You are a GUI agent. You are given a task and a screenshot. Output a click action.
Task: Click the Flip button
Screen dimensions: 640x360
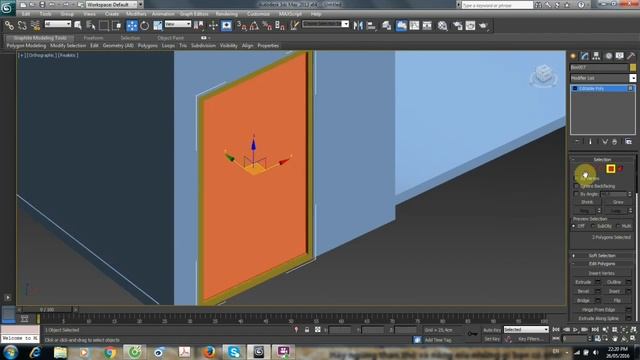pyautogui.click(x=617, y=300)
